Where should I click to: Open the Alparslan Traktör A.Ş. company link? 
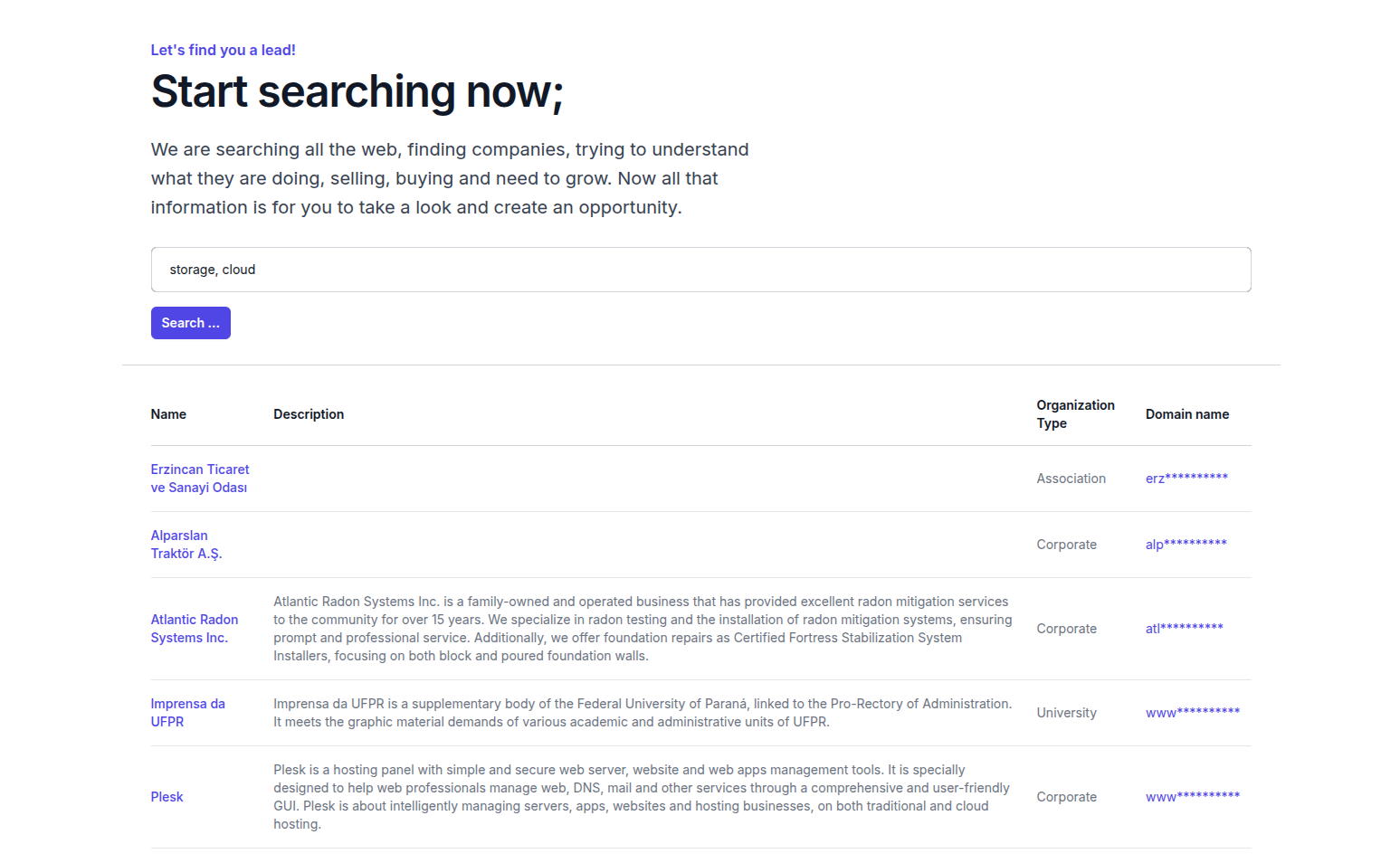click(x=186, y=544)
